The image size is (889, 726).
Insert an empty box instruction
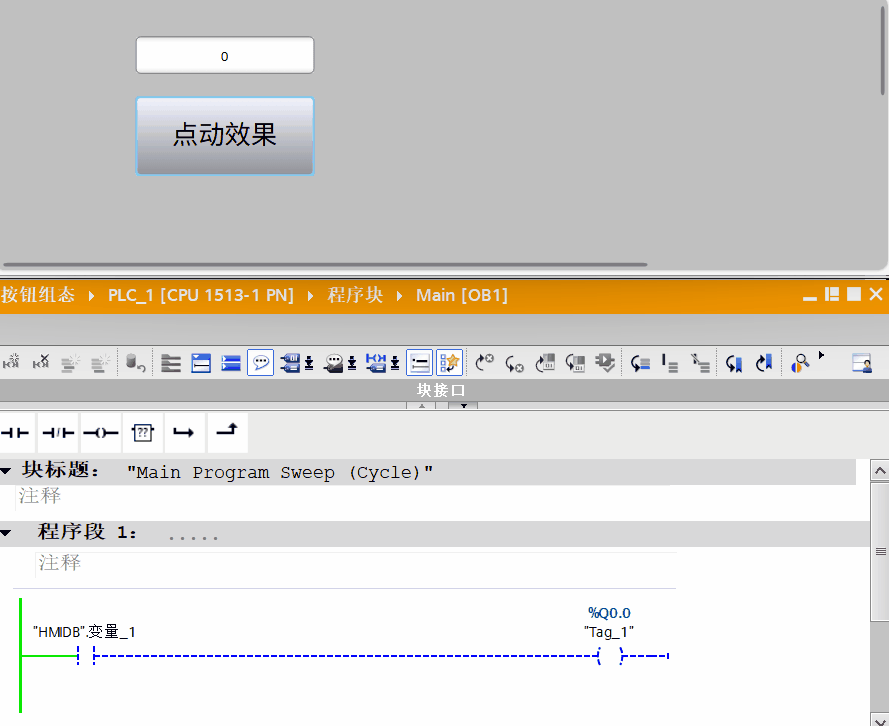coord(142,432)
